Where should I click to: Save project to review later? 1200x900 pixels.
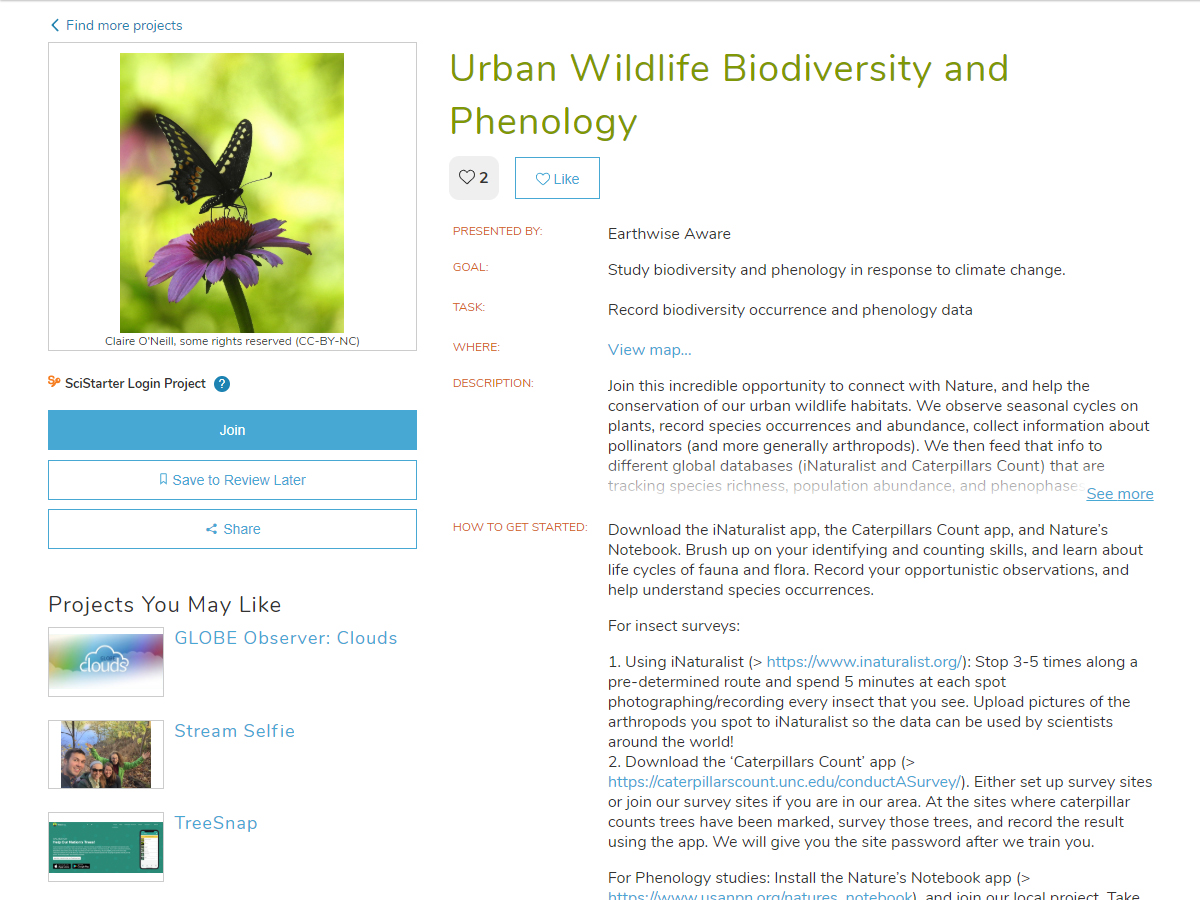pos(232,480)
